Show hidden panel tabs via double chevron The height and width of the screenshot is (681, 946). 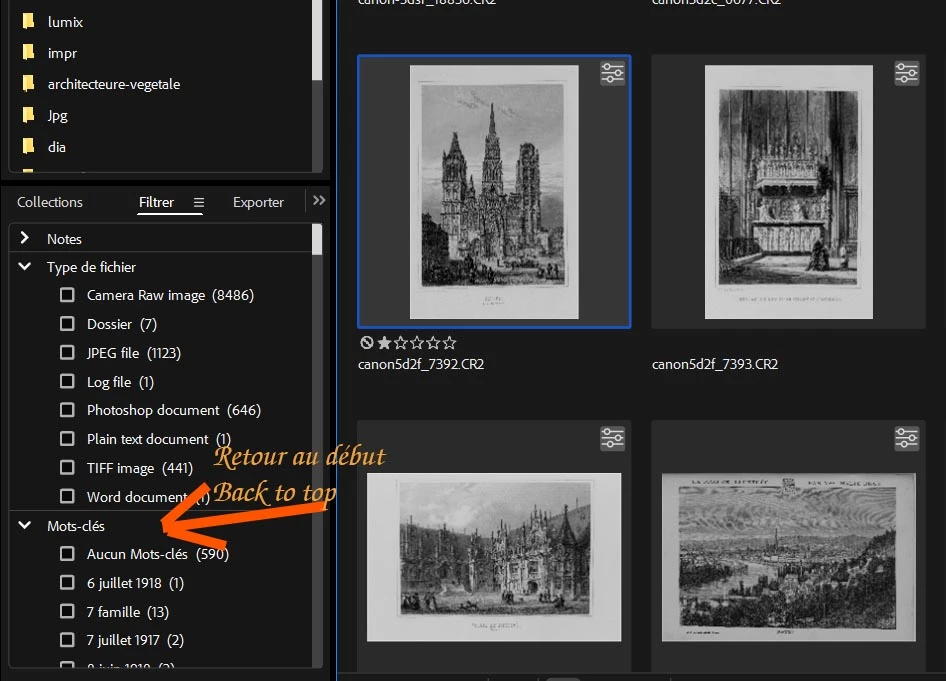coord(319,200)
